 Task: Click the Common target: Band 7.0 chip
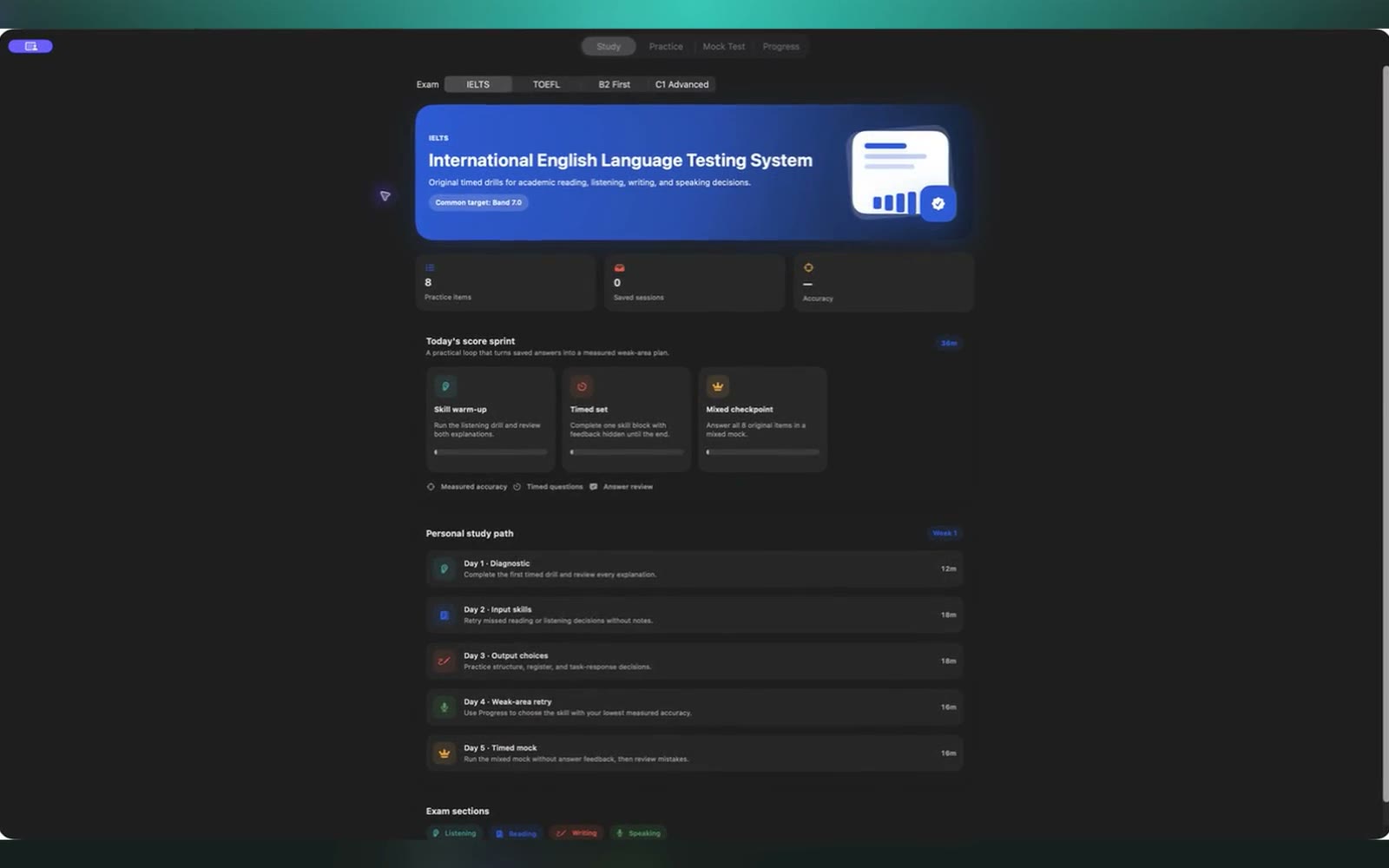point(478,202)
